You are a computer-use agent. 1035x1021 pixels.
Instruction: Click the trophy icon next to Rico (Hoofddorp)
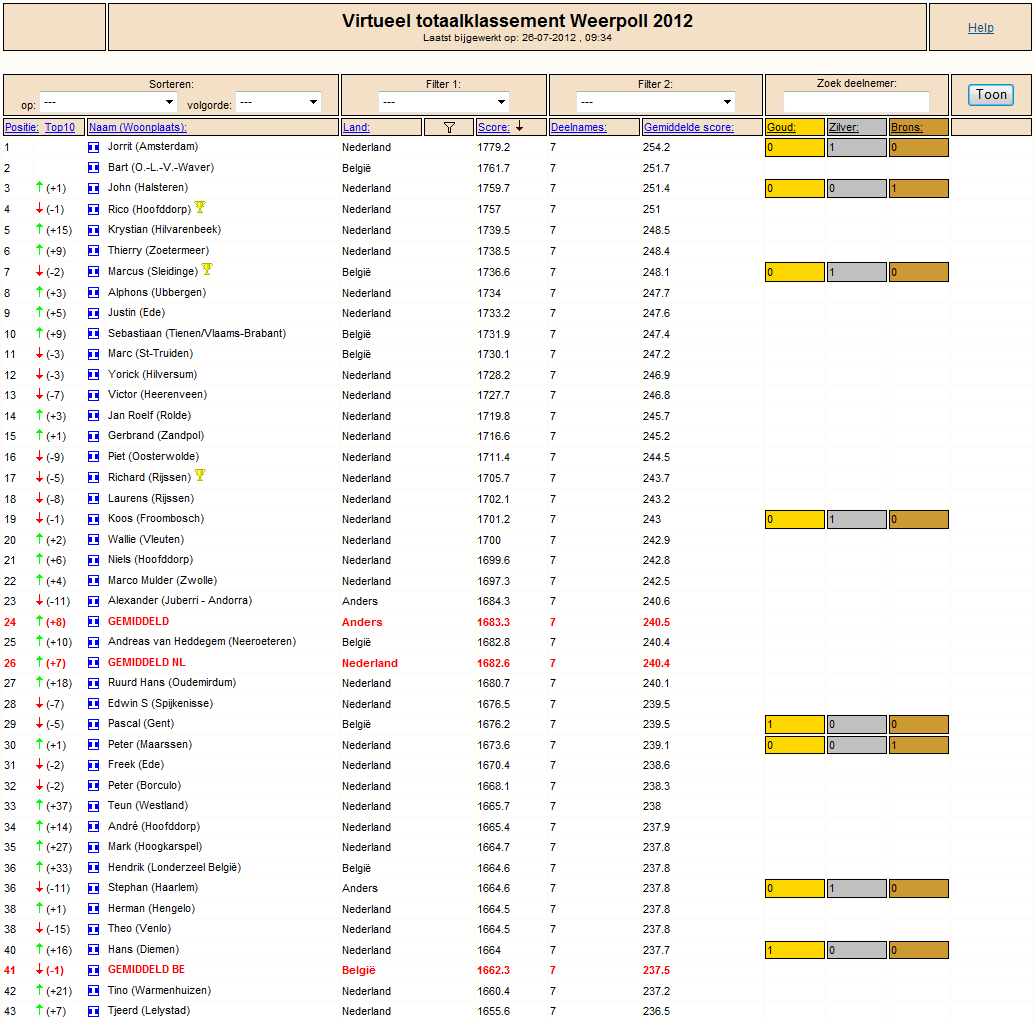200,207
